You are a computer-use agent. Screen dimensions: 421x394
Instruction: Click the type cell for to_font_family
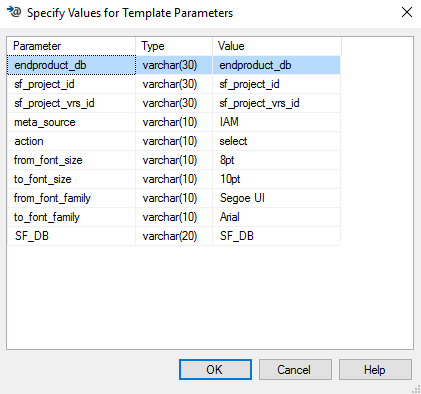[174, 217]
